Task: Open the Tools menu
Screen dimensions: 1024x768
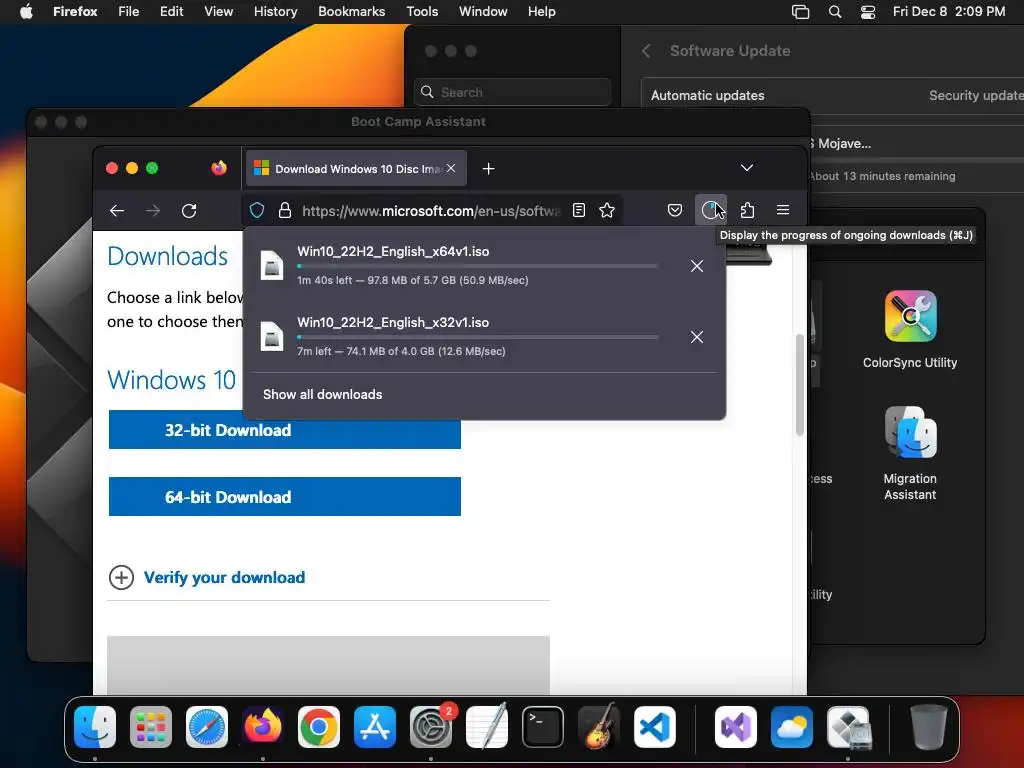Action: point(422,12)
